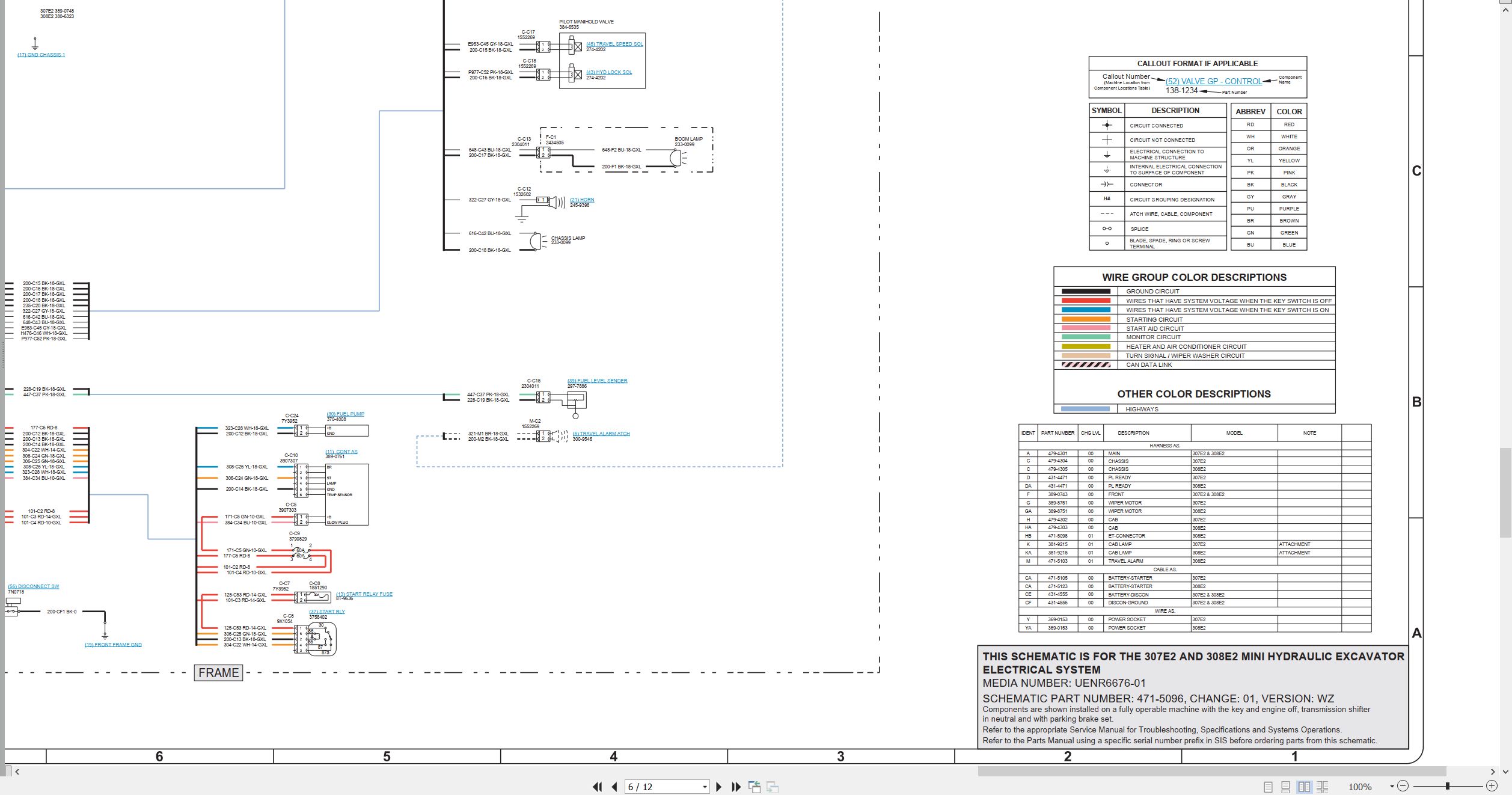Image resolution: width=1512 pixels, height=795 pixels.
Task: Click the CHASSIS LAMP label
Action: coord(568,238)
